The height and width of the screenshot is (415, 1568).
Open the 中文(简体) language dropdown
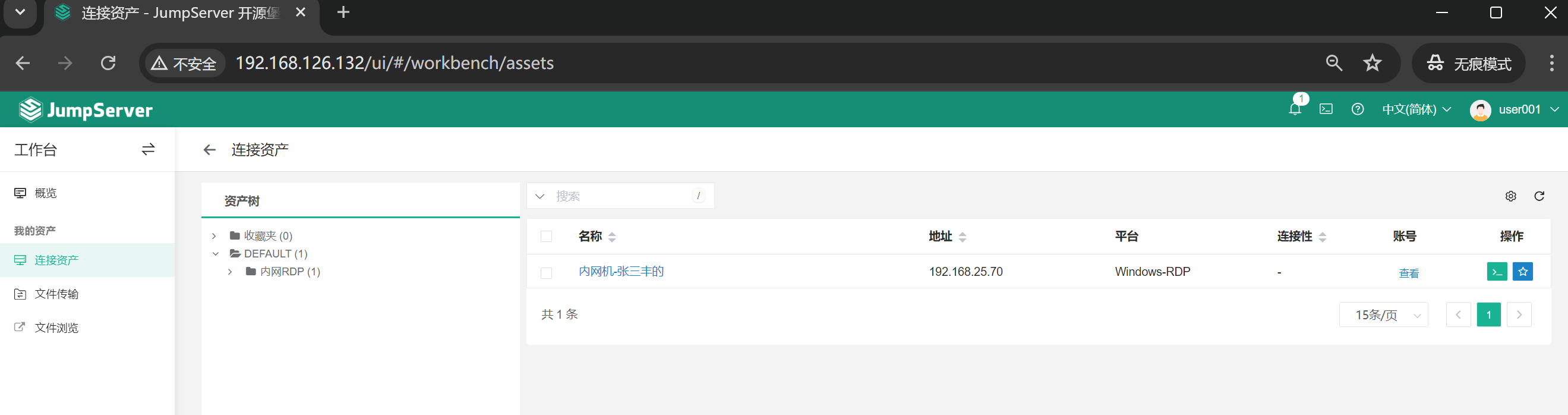tap(1416, 109)
